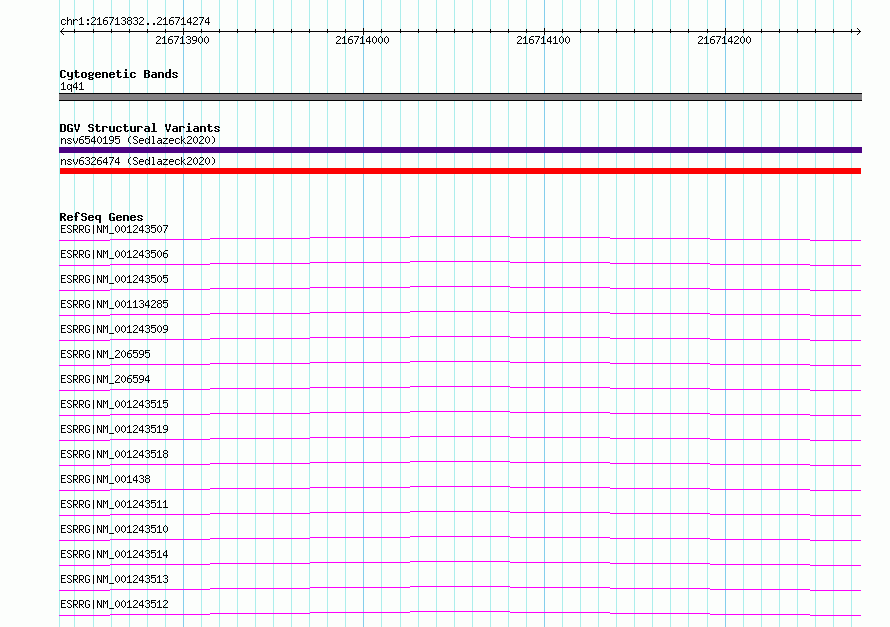Select transcript ESRRG|NM_001243505

coord(114,279)
